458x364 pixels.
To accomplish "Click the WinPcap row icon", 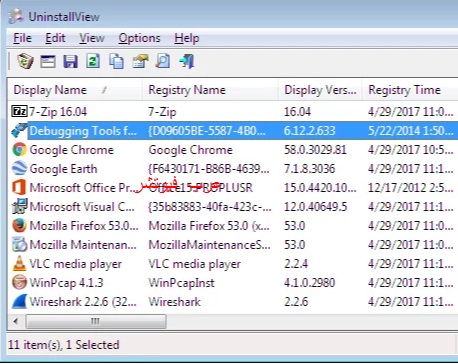I will (x=19, y=282).
